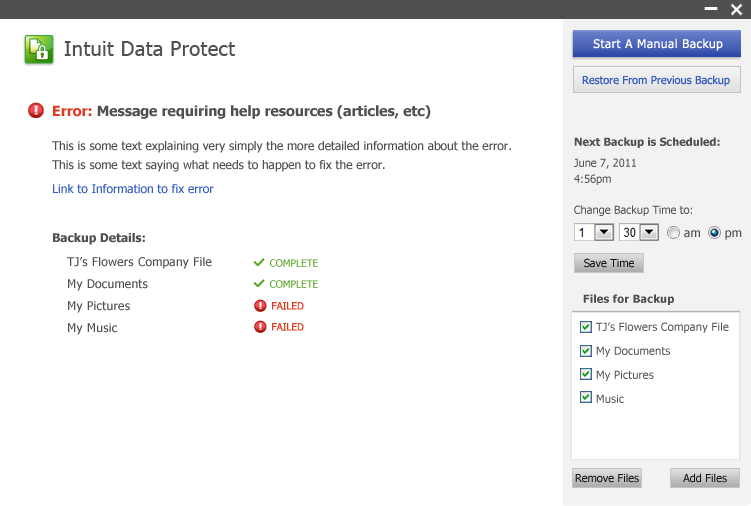Click the Change Backup Time to label
The width and height of the screenshot is (751, 506).
pos(633,210)
